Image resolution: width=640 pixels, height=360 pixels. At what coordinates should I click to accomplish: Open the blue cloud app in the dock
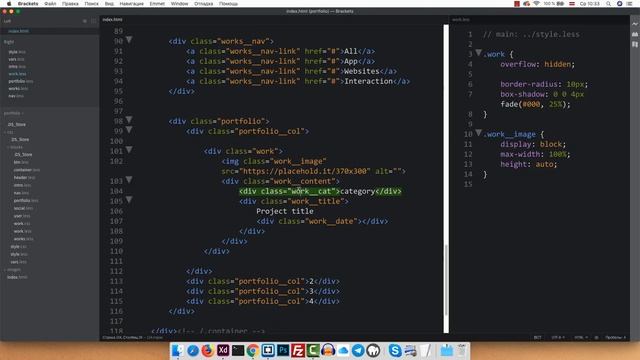[343, 350]
